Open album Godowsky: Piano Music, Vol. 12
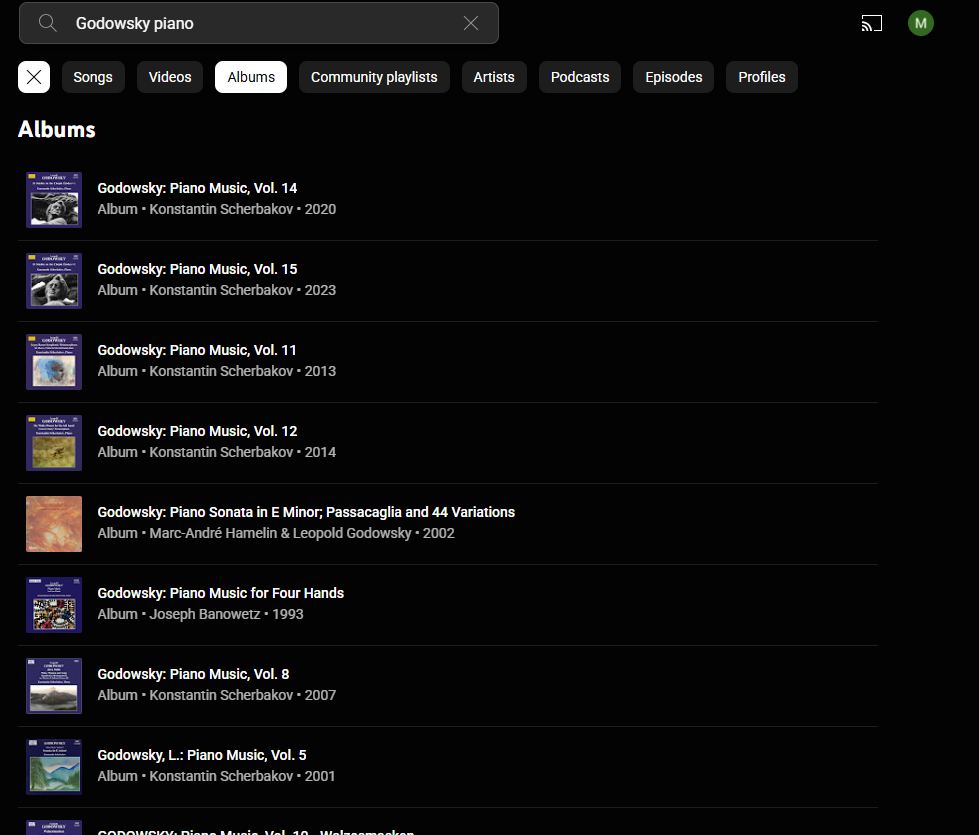The height and width of the screenshot is (835, 979). pos(197,431)
